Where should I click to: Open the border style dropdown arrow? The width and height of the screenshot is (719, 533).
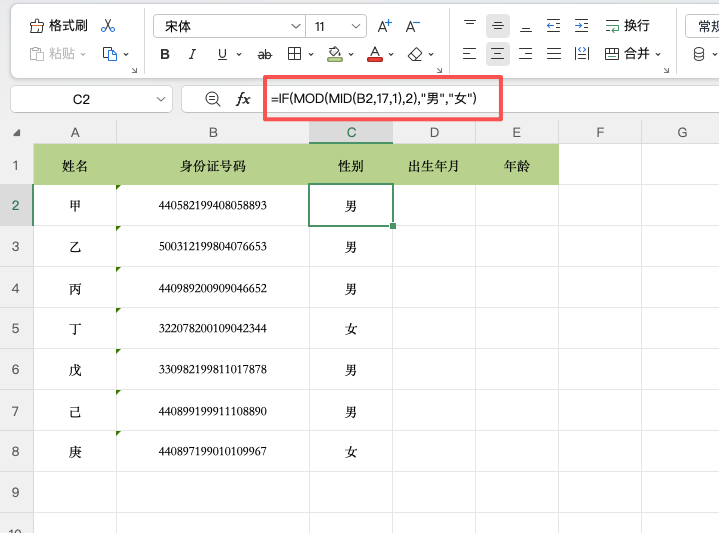point(311,54)
